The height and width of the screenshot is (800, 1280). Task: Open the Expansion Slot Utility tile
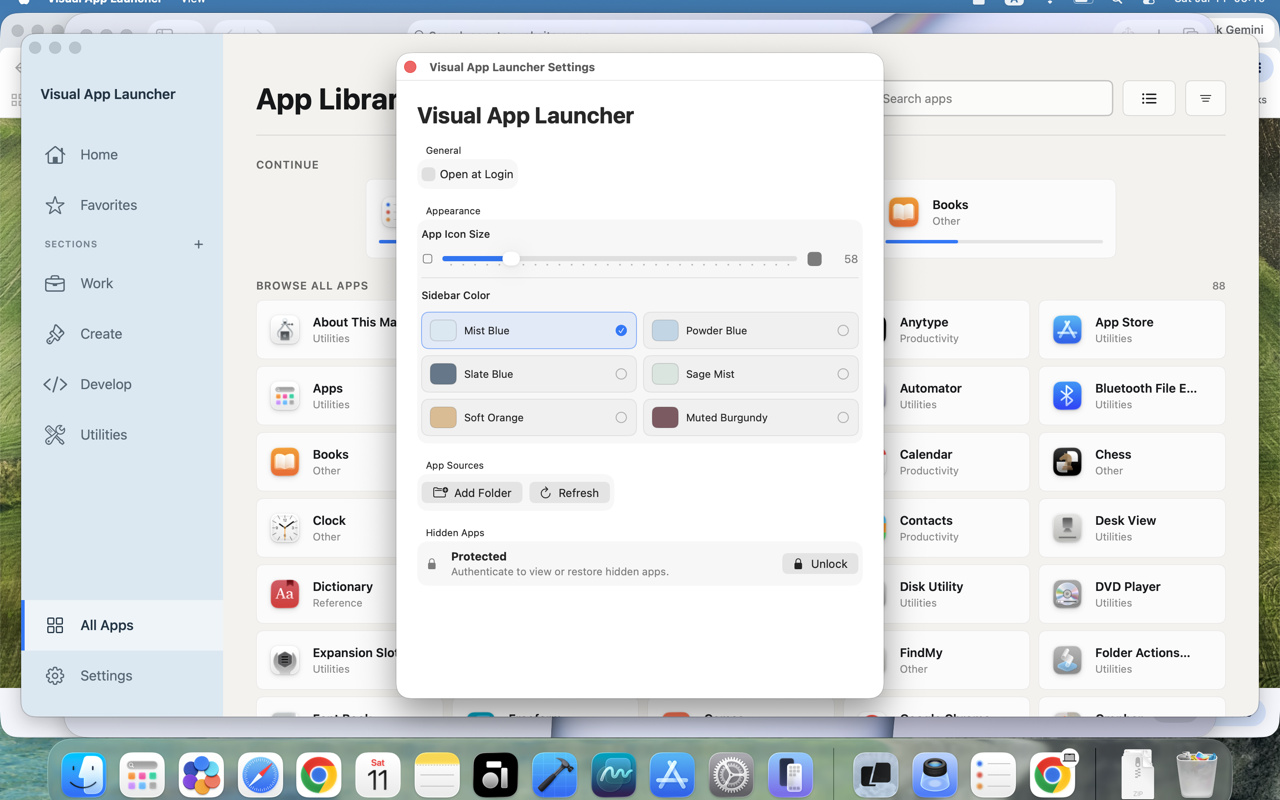tap(328, 660)
